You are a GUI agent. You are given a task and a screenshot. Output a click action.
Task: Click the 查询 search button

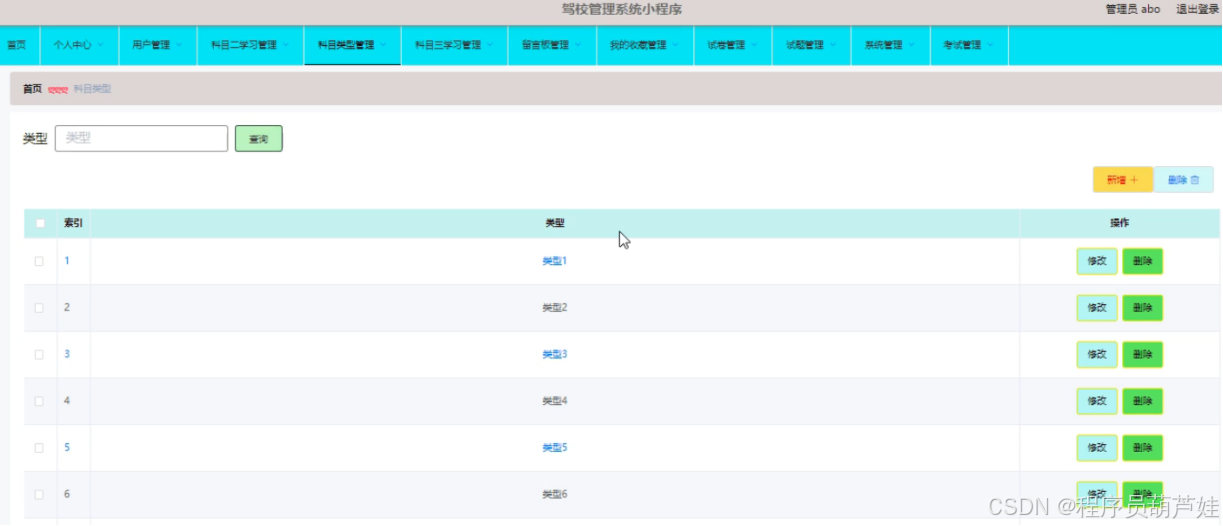click(259, 139)
